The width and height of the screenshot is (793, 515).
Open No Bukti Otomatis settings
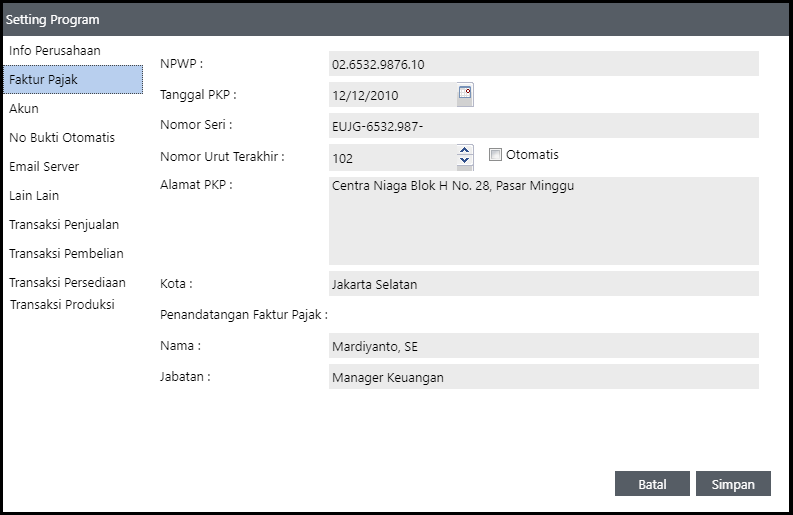62,137
